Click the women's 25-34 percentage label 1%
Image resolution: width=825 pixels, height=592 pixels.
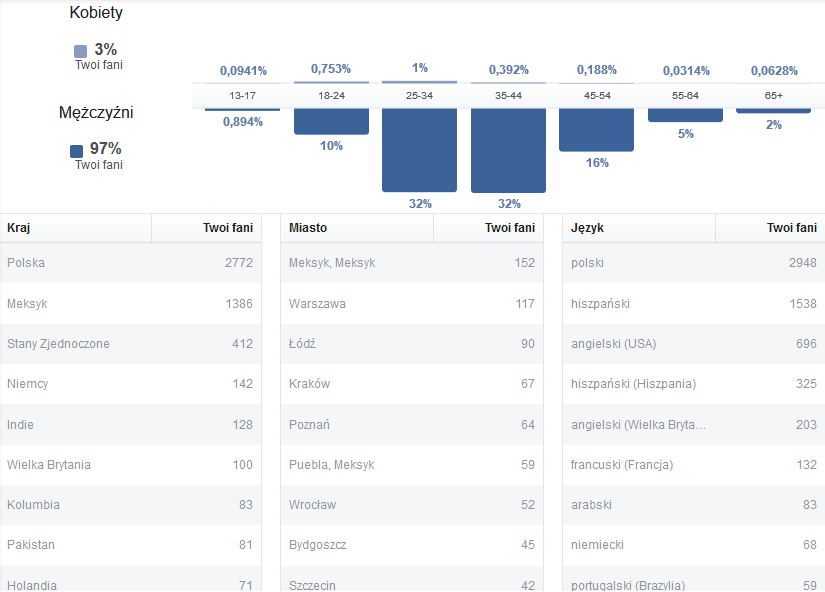point(419,68)
